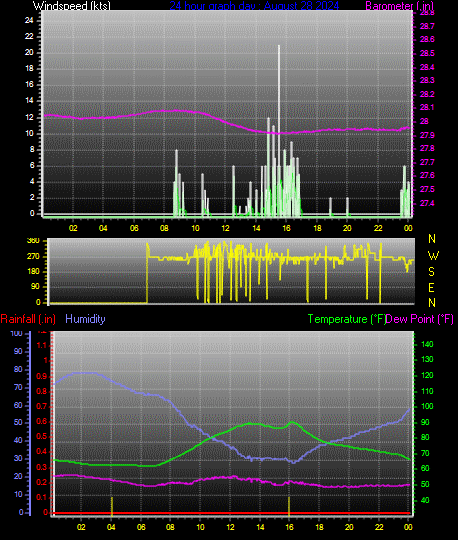Click the 0.2 value on rainfall axis
The height and width of the screenshot is (540, 458).
[x=42, y=482]
